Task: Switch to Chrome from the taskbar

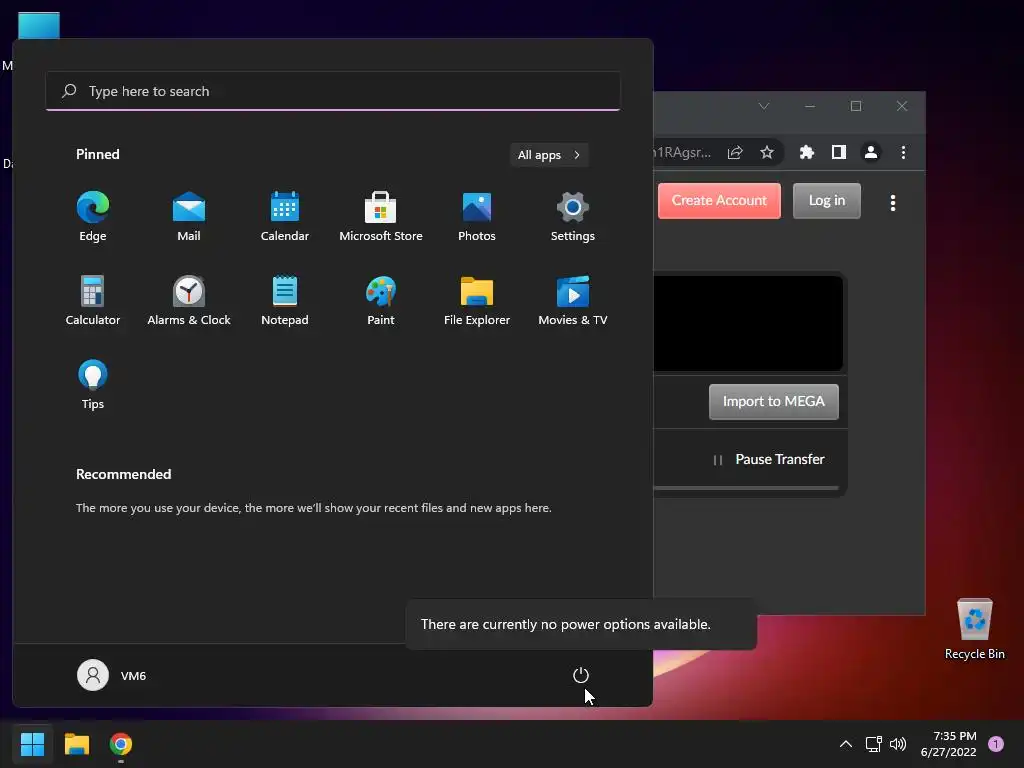Action: tap(121, 744)
